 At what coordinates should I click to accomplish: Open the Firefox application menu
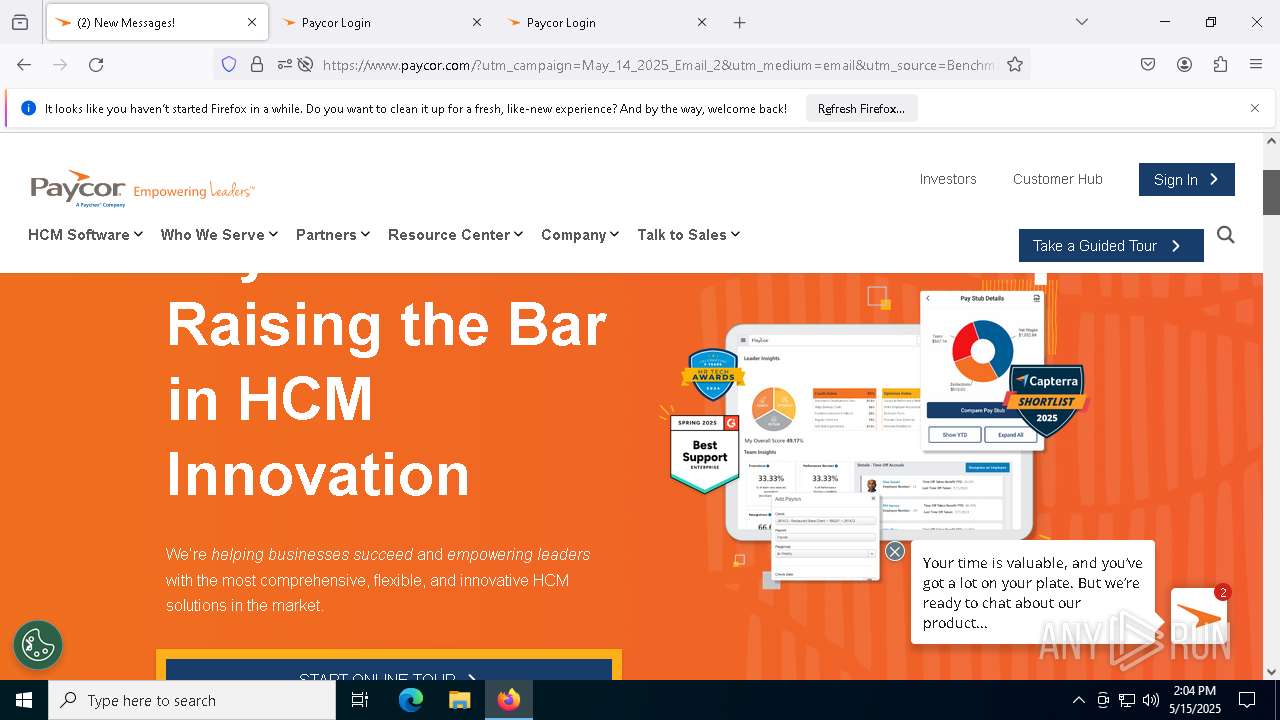[1256, 65]
